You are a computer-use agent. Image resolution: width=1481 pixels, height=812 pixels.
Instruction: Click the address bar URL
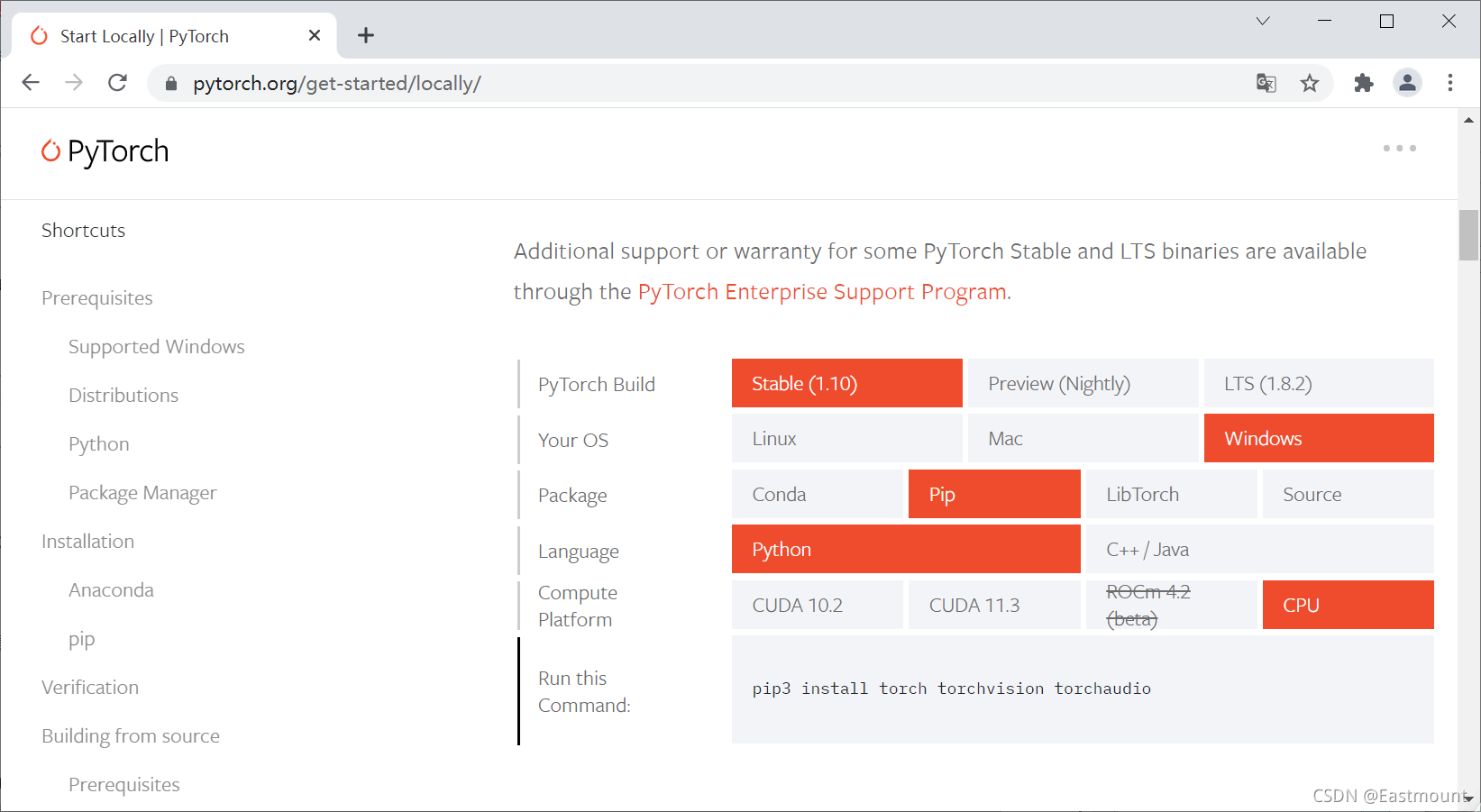tap(337, 84)
